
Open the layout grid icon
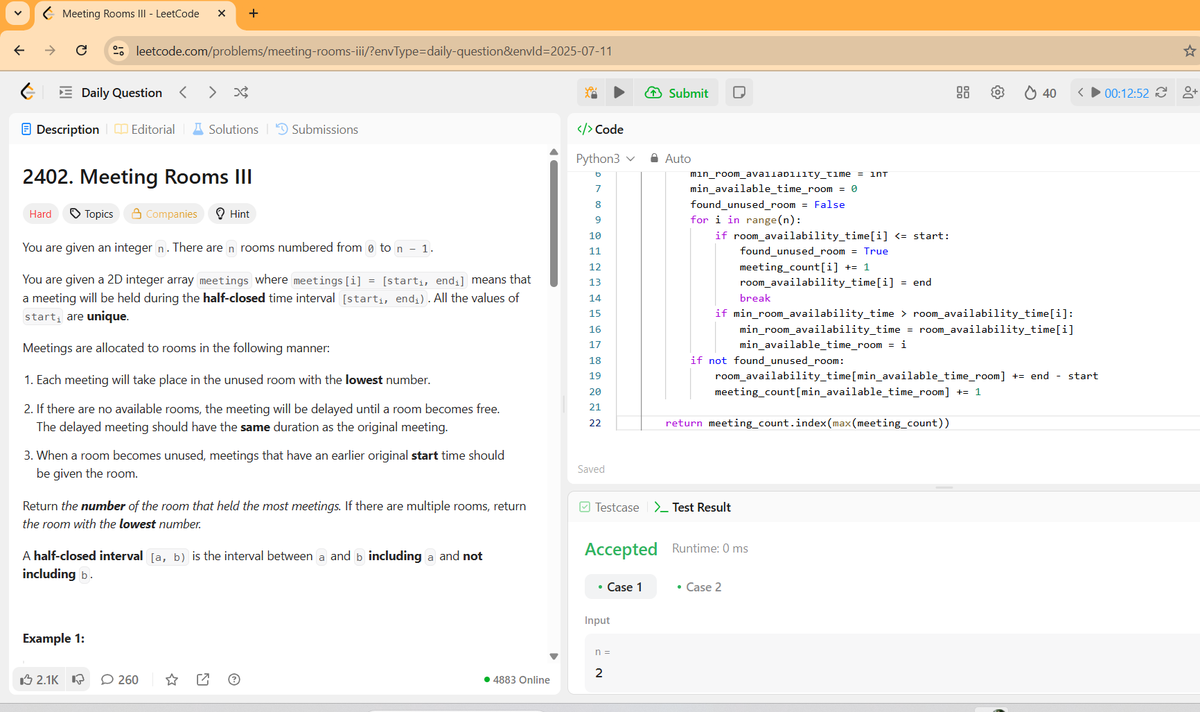pyautogui.click(x=963, y=93)
